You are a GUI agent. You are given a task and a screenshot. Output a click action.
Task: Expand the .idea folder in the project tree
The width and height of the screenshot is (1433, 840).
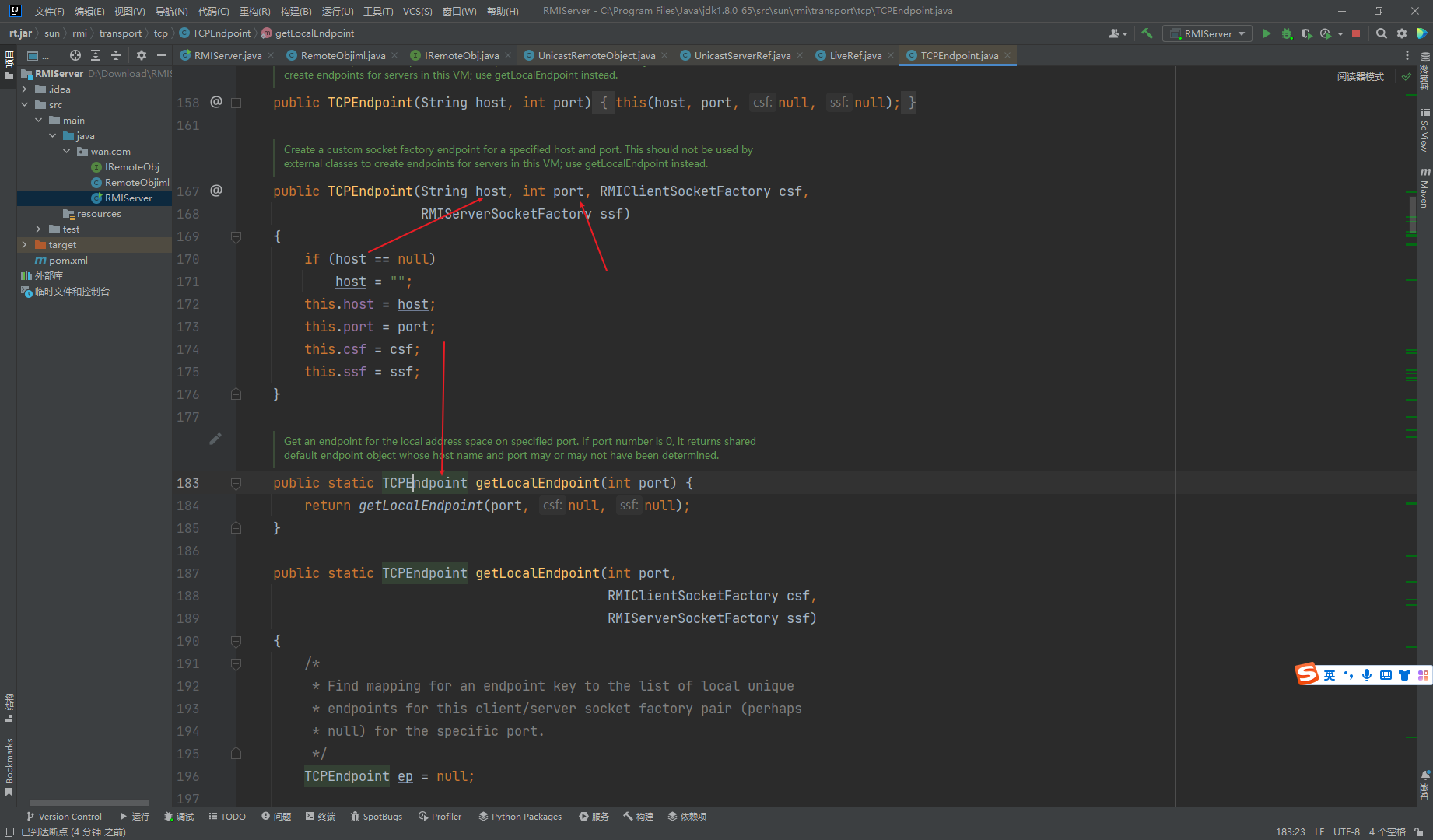24,89
